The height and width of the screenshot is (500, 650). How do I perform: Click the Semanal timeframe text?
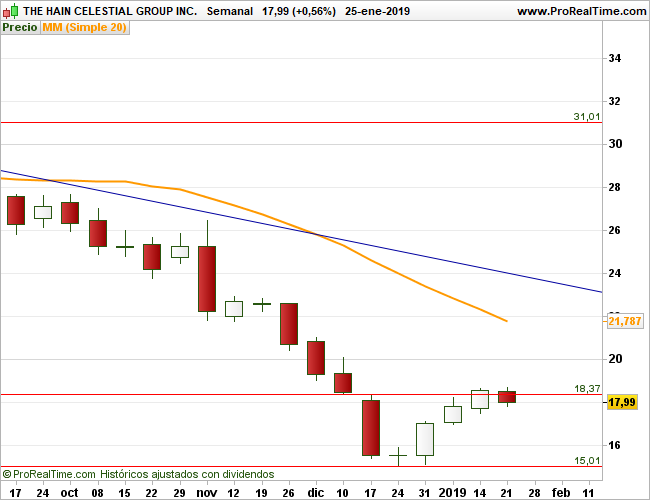coord(230,11)
